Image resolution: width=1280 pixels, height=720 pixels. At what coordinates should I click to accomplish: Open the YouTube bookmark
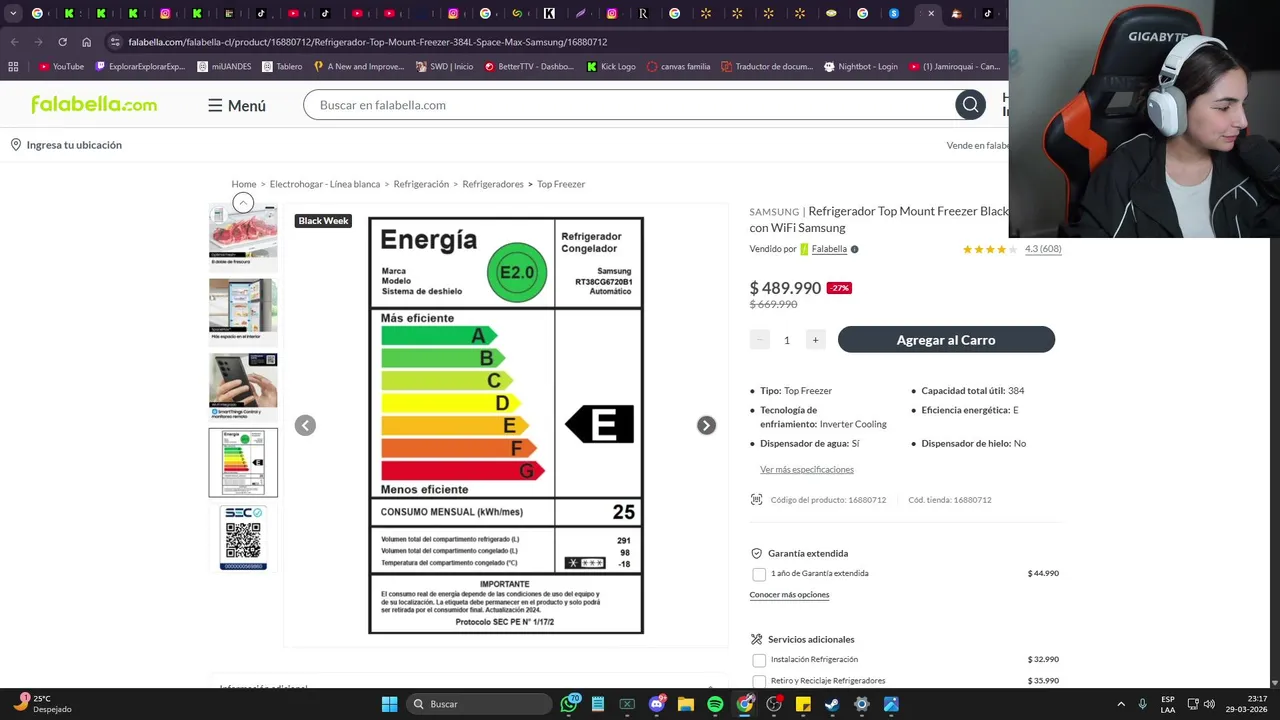[61, 67]
